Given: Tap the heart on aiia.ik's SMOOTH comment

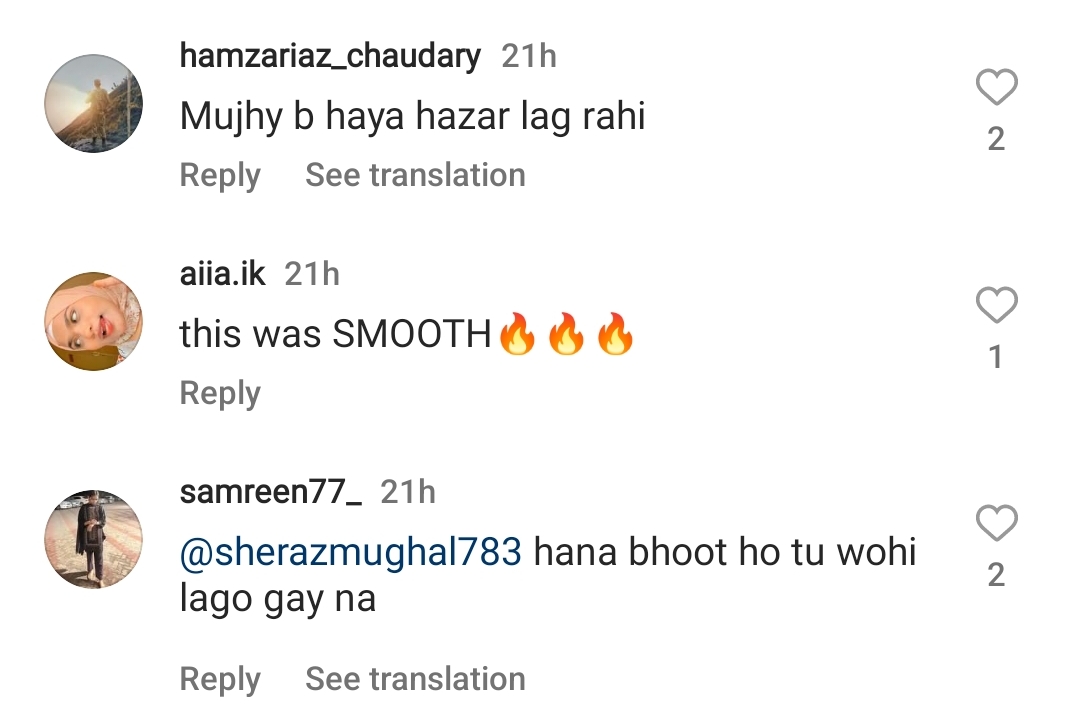Looking at the screenshot, I should [996, 305].
